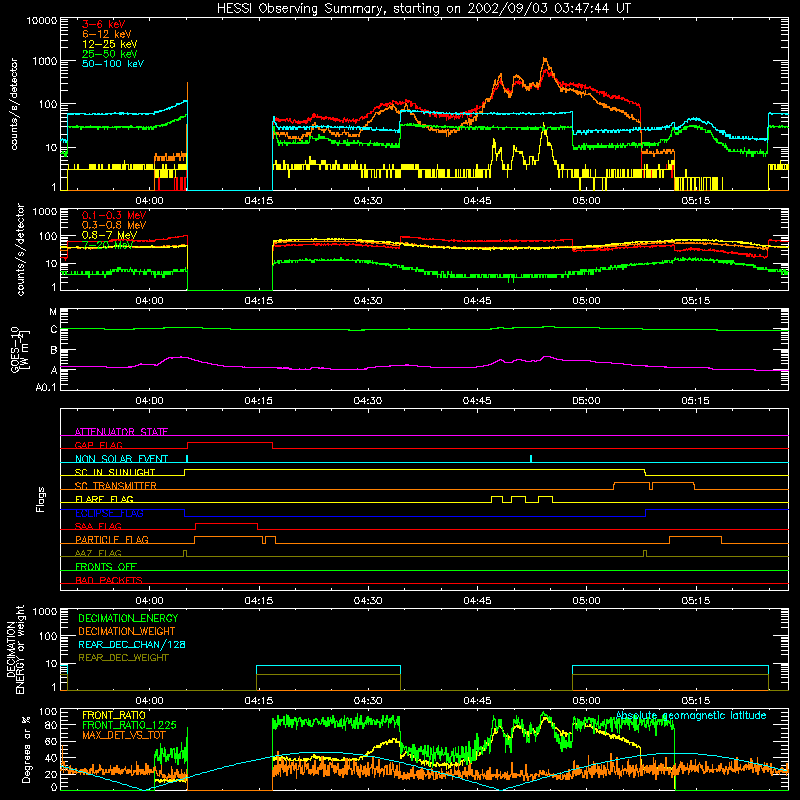This screenshot has height=800, width=800.
Task: Click the green "7-20 MeV" legend entry
Action: (x=108, y=245)
